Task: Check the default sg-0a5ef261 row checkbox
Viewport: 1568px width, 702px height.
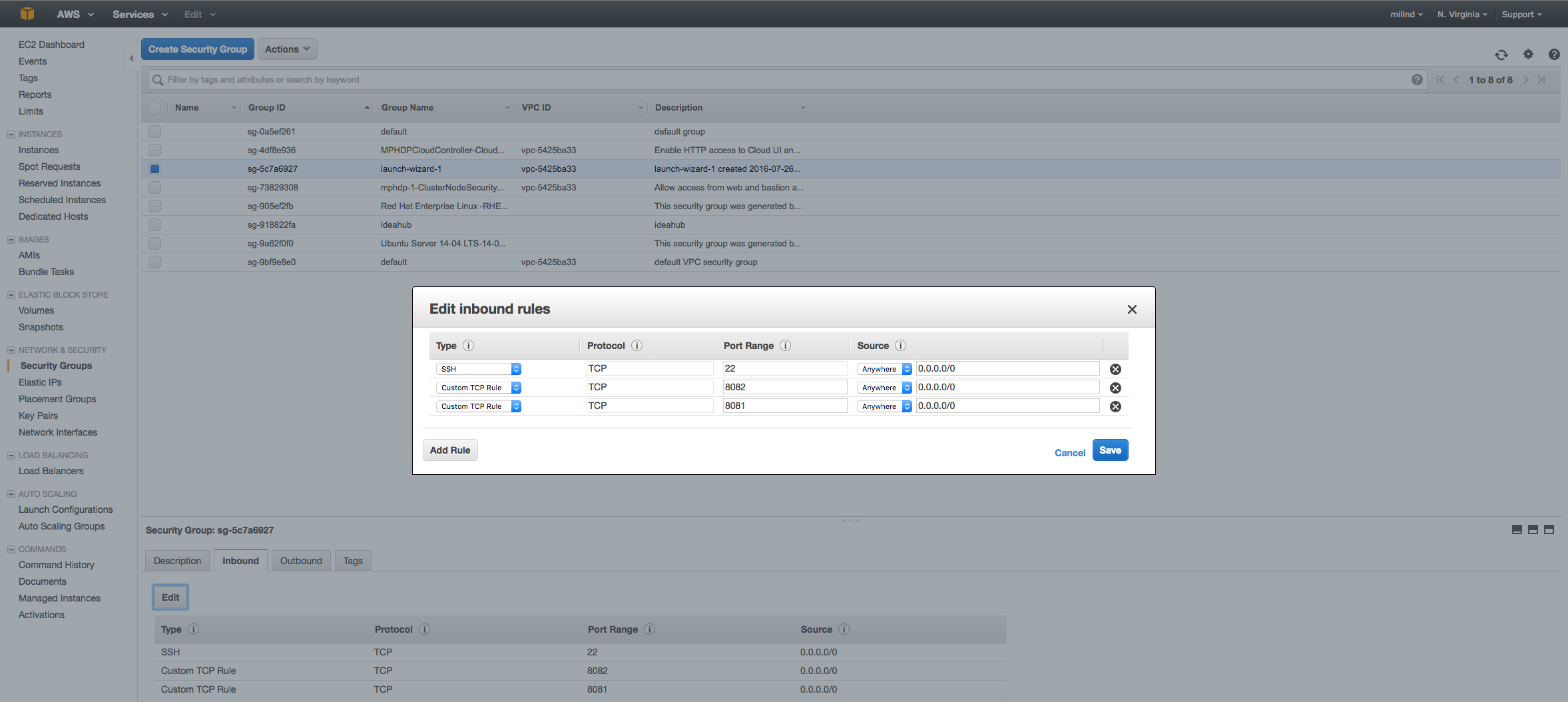Action: (x=154, y=131)
